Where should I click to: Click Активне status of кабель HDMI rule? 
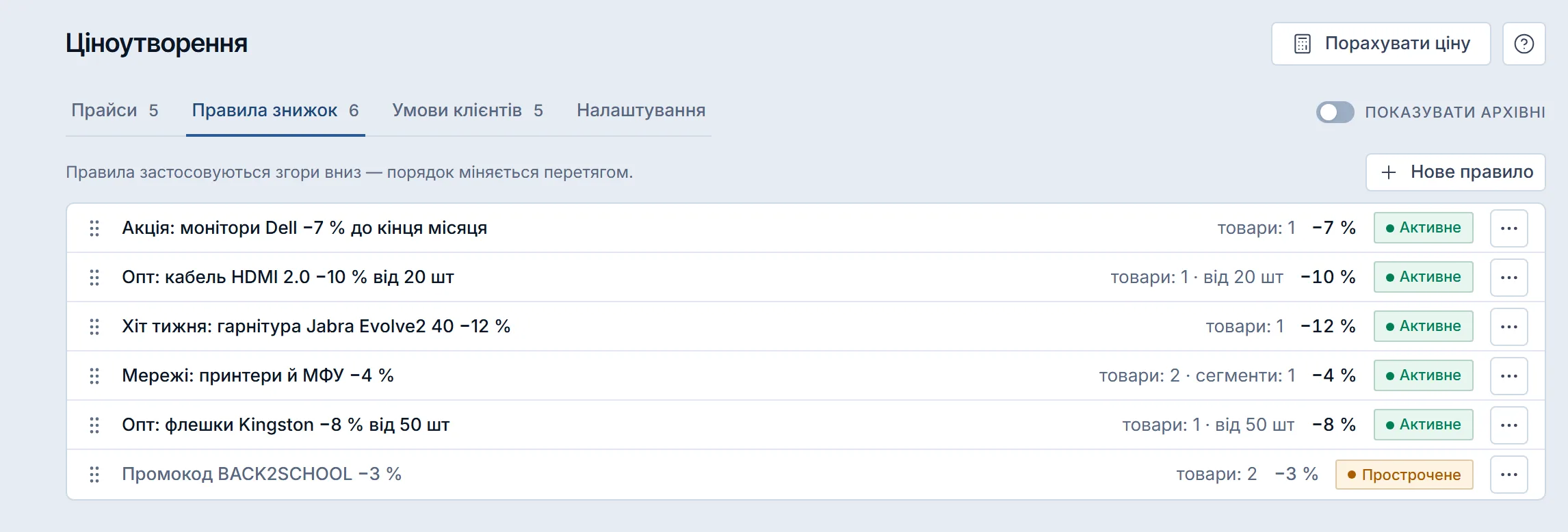1423,277
